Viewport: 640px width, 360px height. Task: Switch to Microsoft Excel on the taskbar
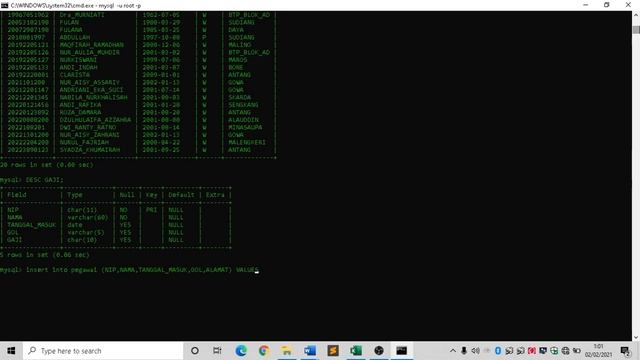[356, 351]
